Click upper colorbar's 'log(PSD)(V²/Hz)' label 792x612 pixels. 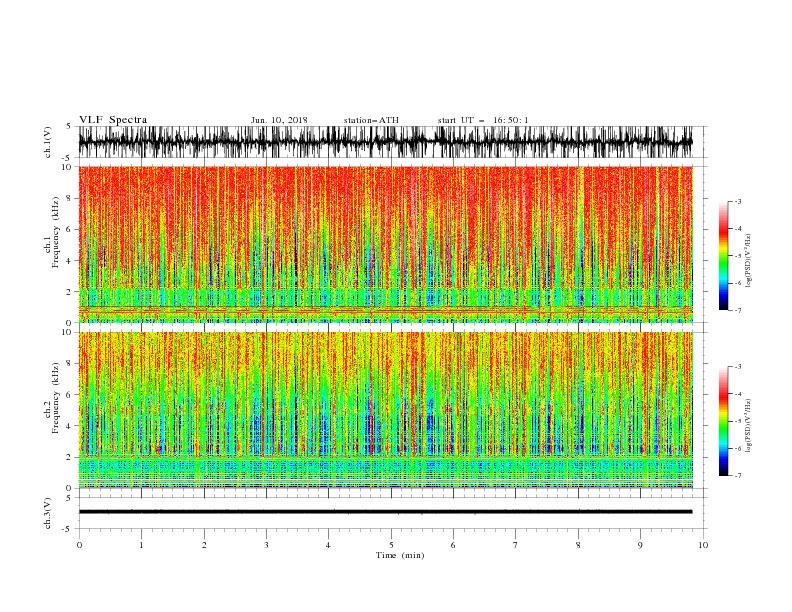(x=748, y=261)
